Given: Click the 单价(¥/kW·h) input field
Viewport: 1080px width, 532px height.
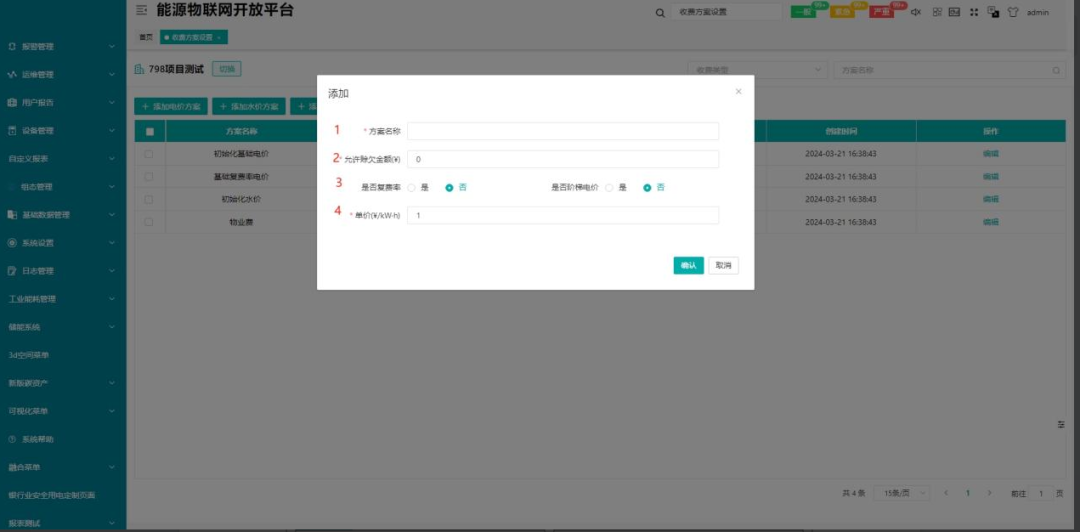Looking at the screenshot, I should point(563,216).
